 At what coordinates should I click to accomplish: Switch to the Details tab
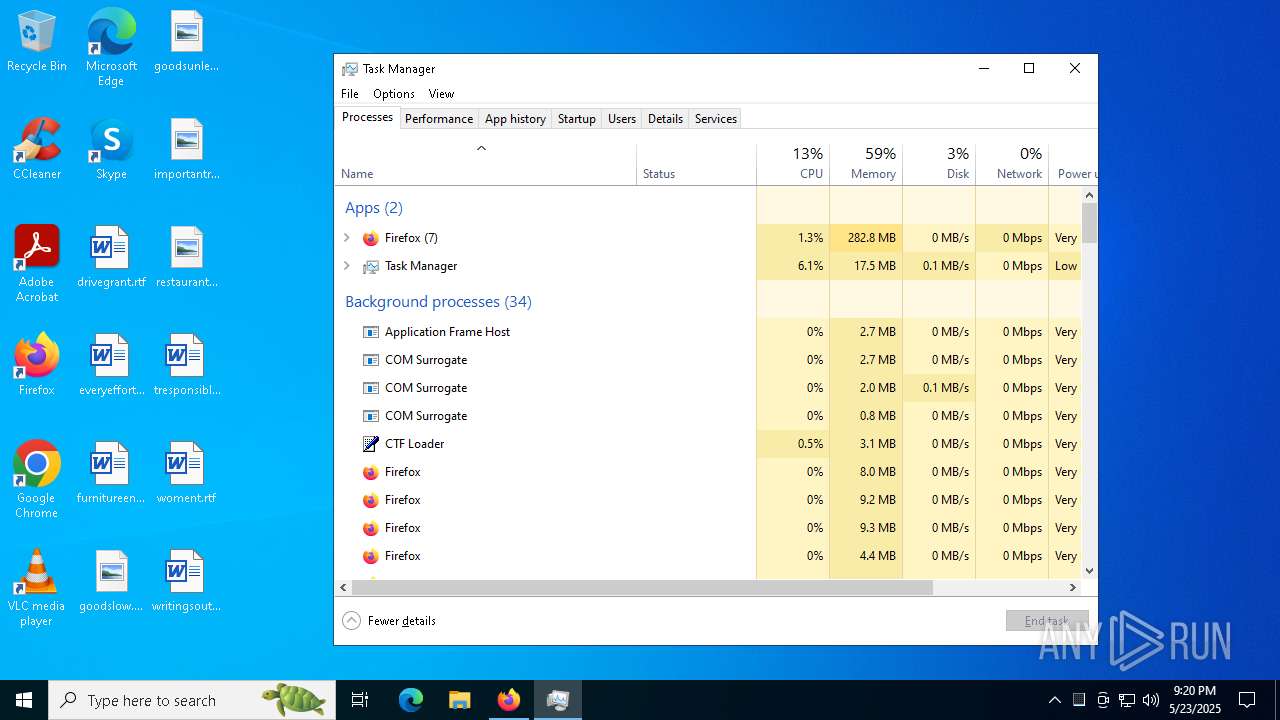click(x=665, y=119)
